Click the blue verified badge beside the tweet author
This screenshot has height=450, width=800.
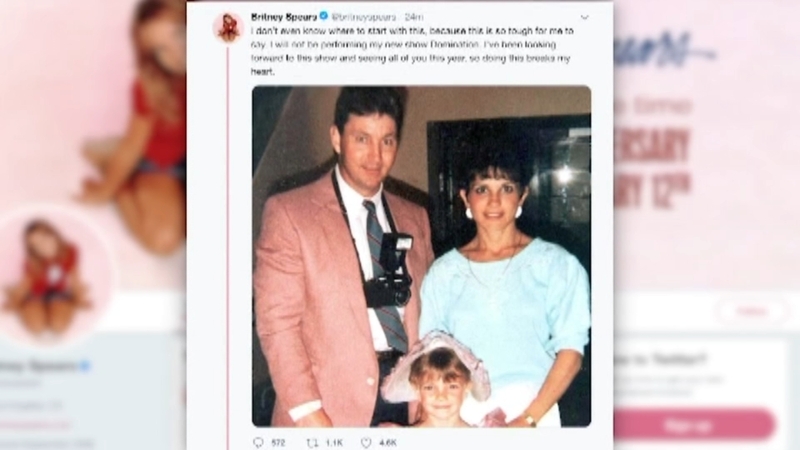323,16
